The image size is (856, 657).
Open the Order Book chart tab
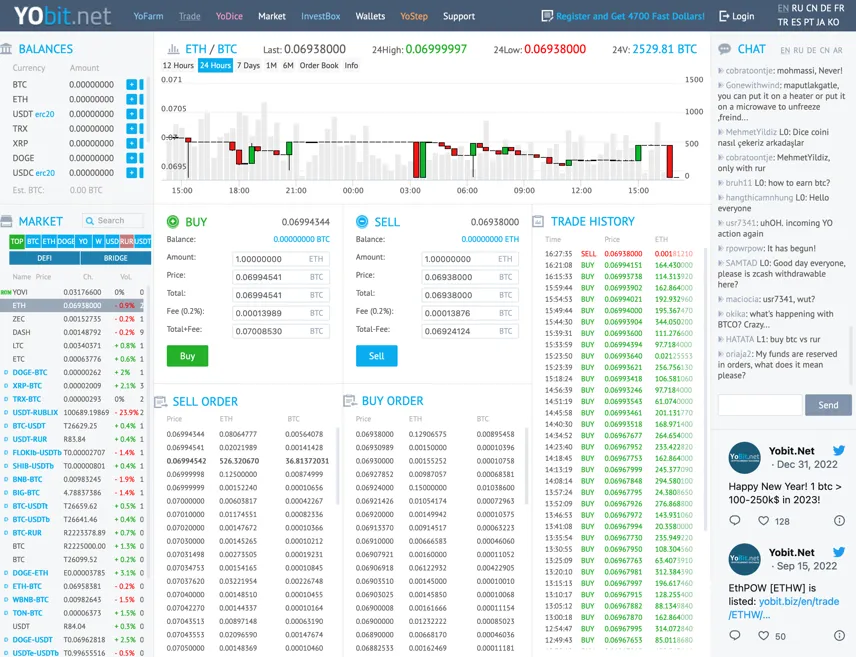point(319,66)
